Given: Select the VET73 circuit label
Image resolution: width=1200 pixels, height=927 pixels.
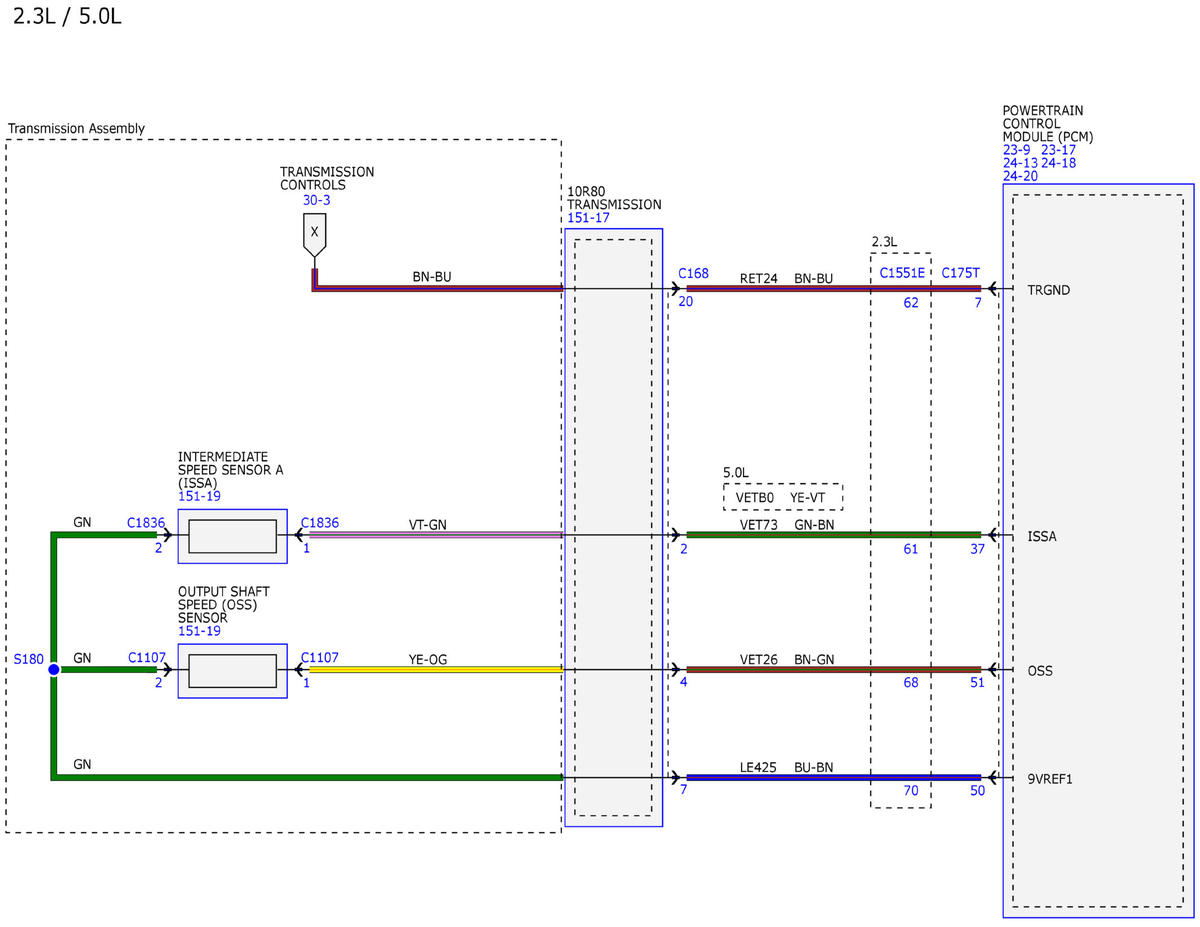Looking at the screenshot, I should 759,524.
